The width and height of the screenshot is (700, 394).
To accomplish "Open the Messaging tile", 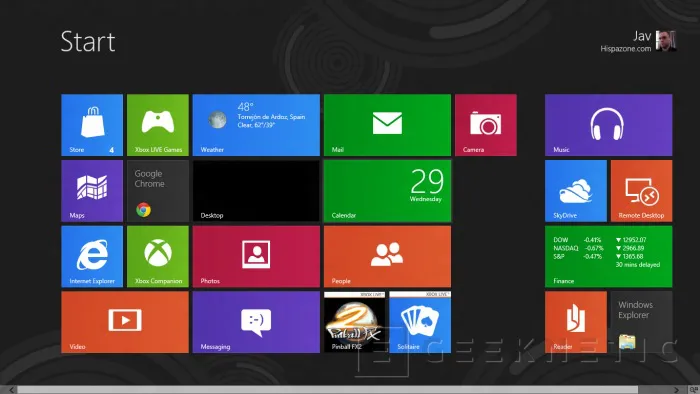I will pos(256,322).
